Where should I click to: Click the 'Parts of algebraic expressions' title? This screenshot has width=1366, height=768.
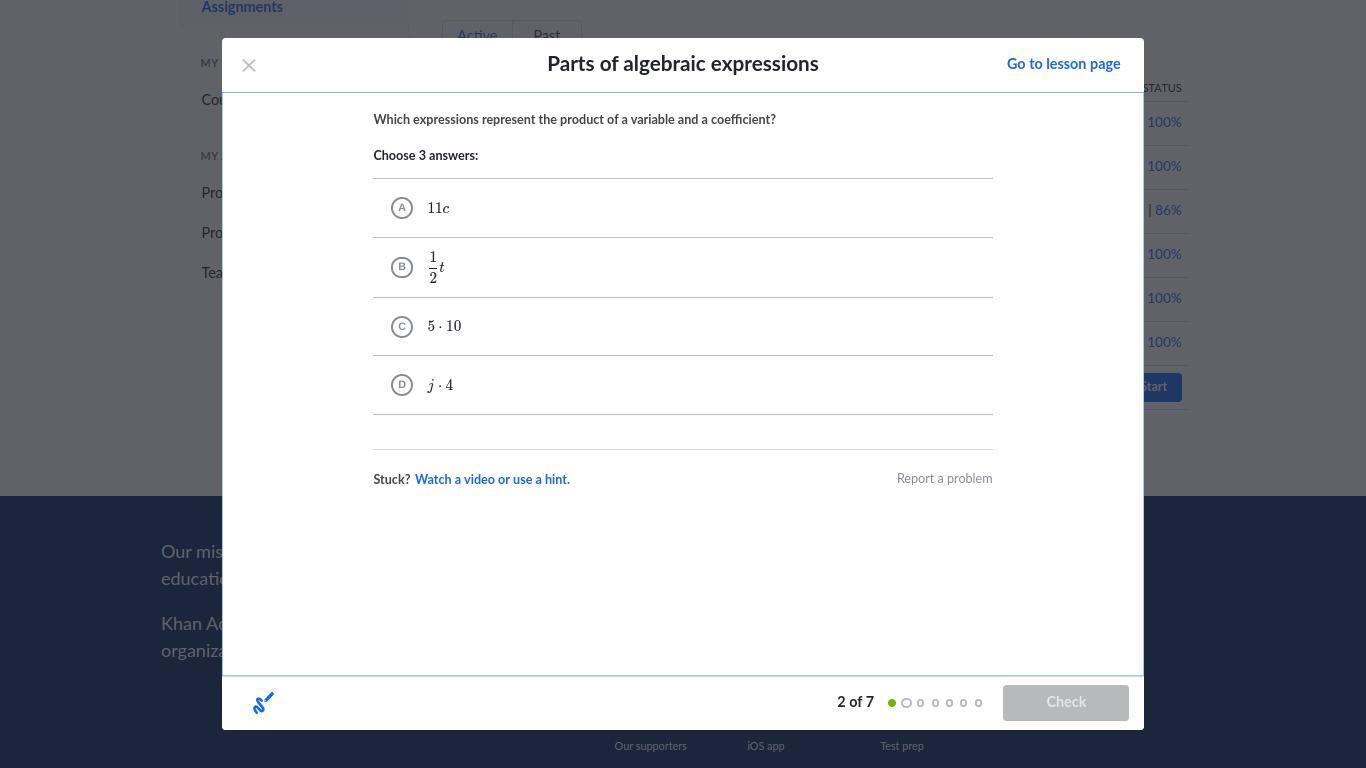(x=683, y=64)
